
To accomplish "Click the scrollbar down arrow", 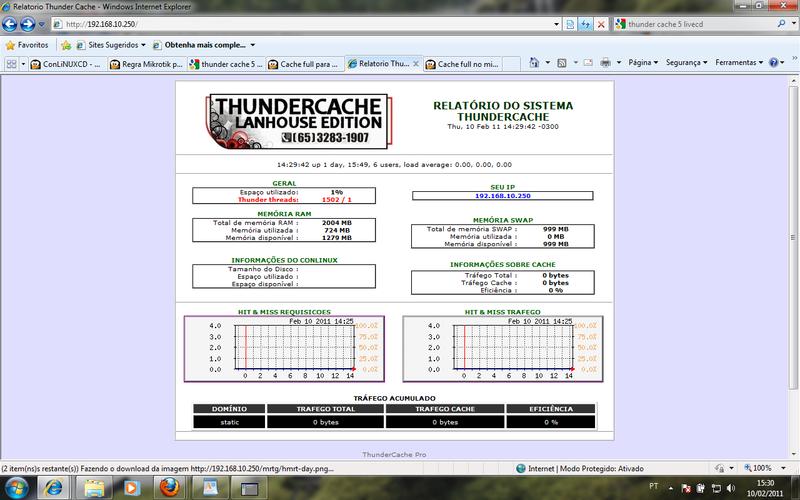I will [794, 455].
